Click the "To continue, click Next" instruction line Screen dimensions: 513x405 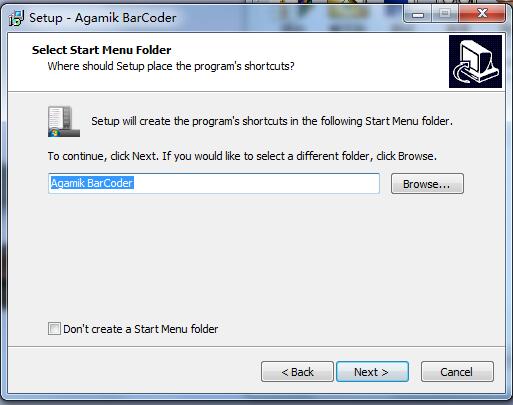pos(242,156)
